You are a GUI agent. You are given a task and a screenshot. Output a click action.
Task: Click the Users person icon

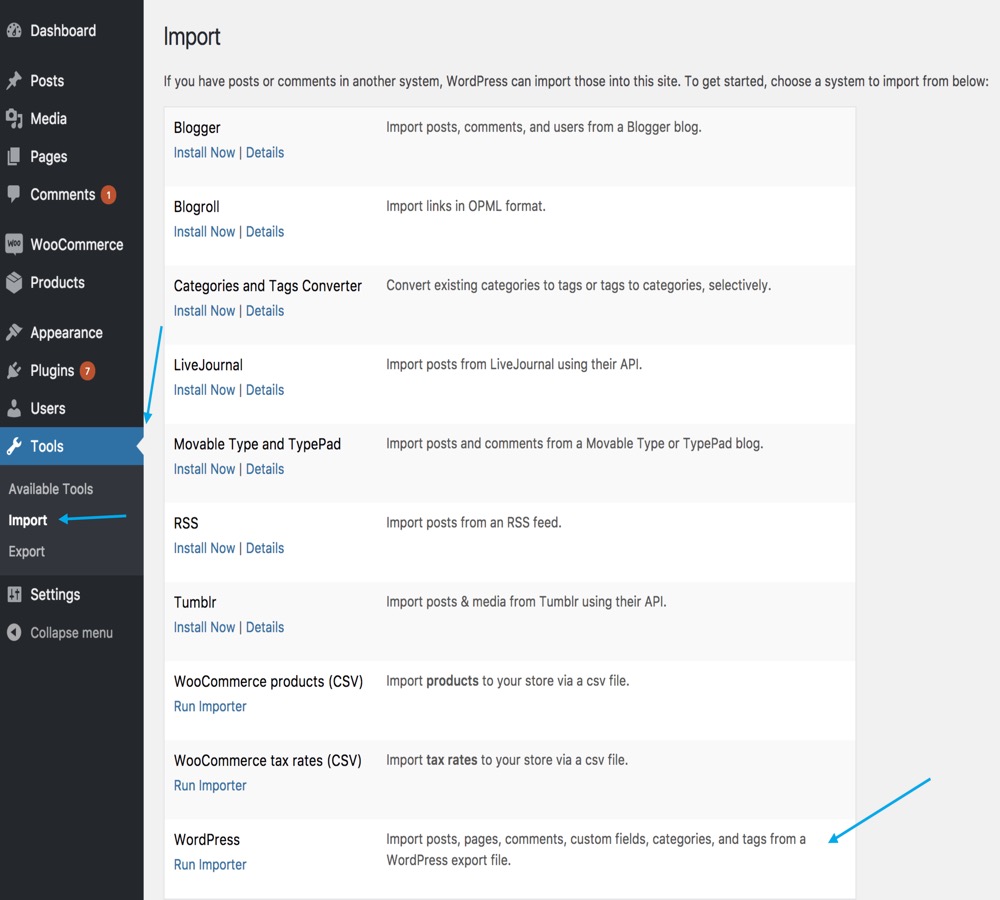(x=14, y=408)
